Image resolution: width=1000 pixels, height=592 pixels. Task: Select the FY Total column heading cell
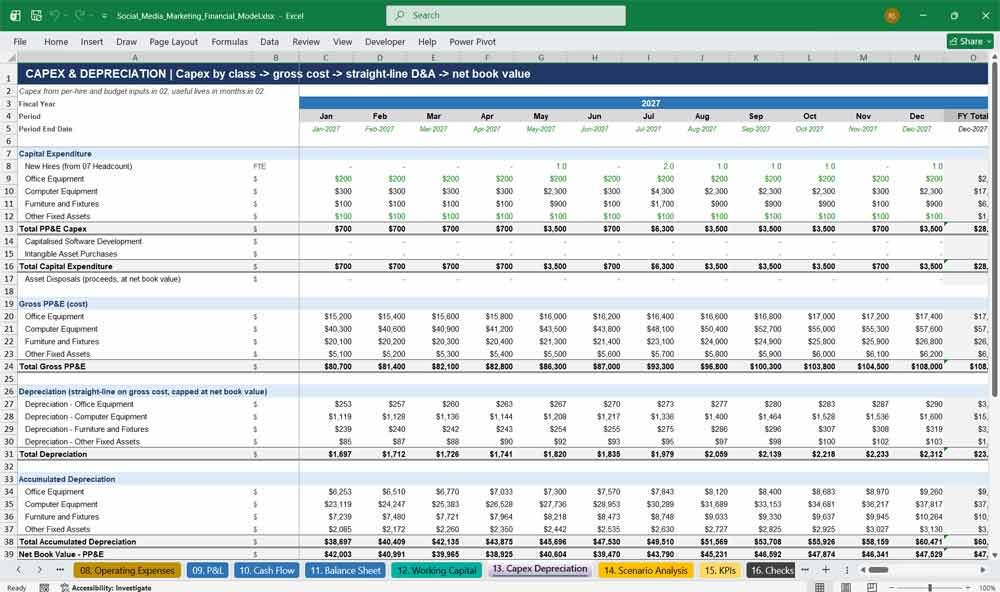[967, 116]
